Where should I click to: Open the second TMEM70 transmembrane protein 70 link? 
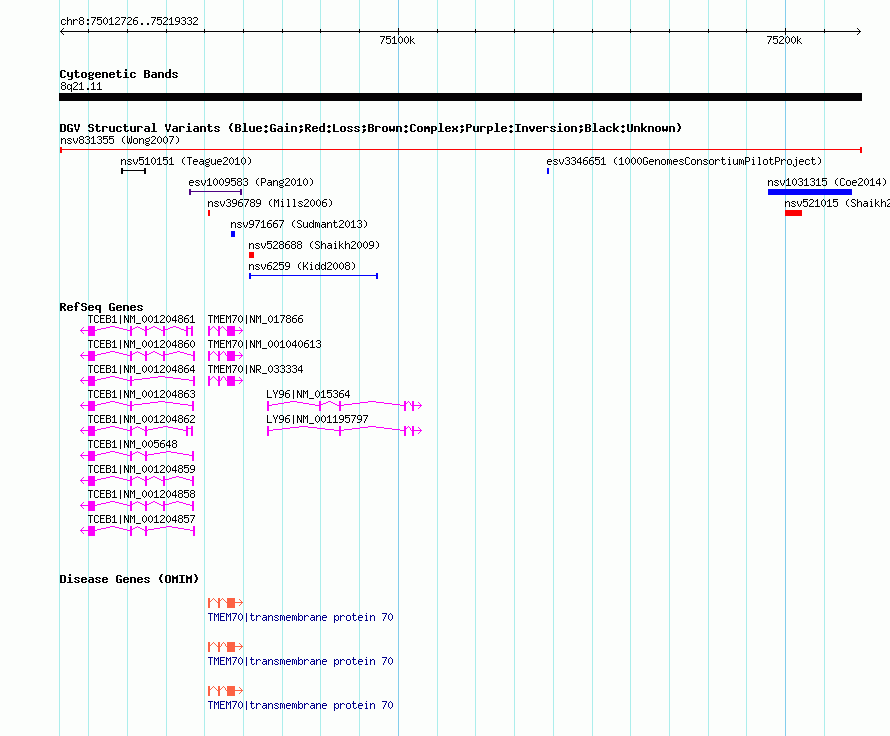[300, 661]
